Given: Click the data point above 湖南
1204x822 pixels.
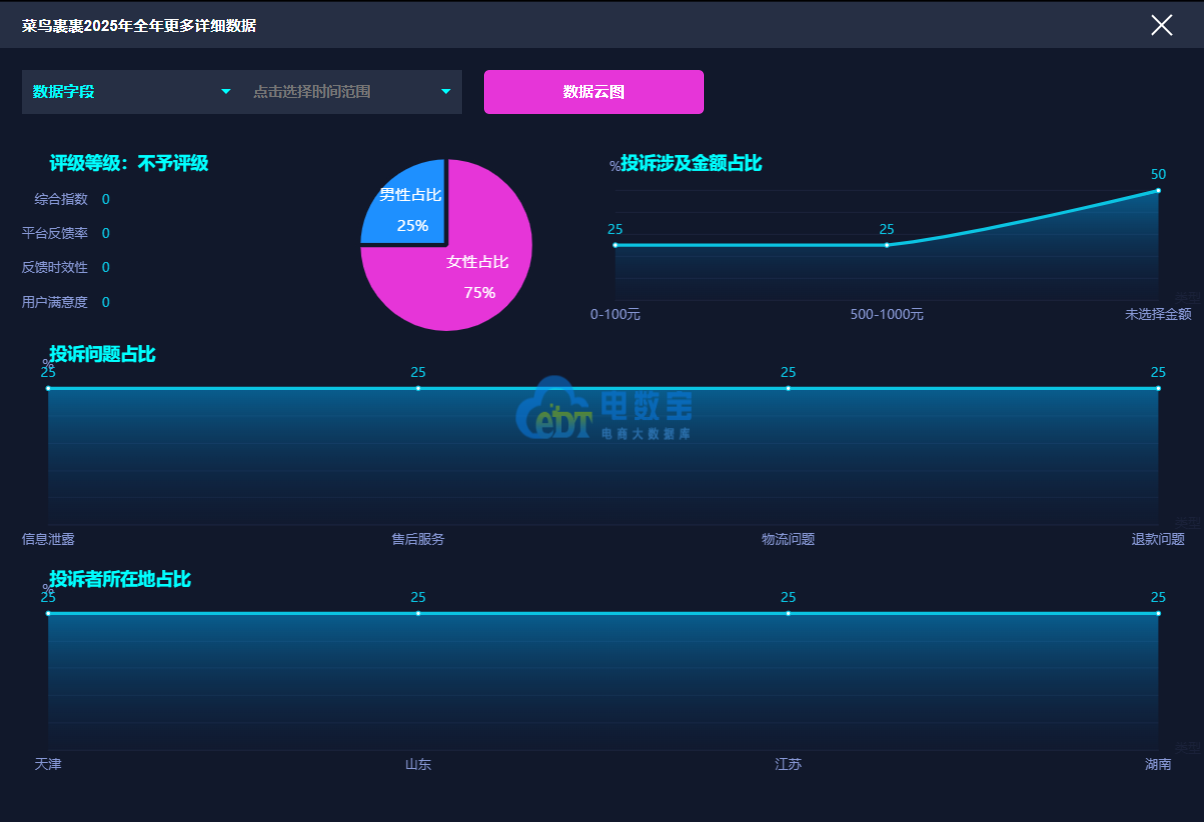Looking at the screenshot, I should coord(1158,613).
